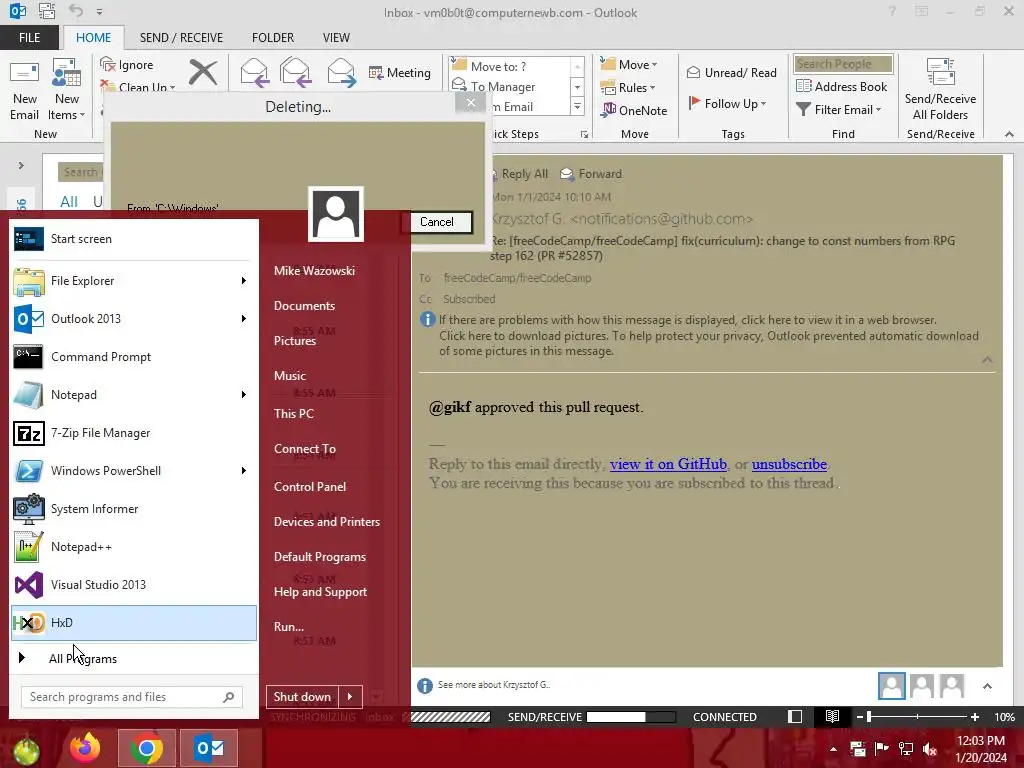This screenshot has width=1024, height=768.
Task: Open Devices and Printers
Action: pyautogui.click(x=327, y=522)
